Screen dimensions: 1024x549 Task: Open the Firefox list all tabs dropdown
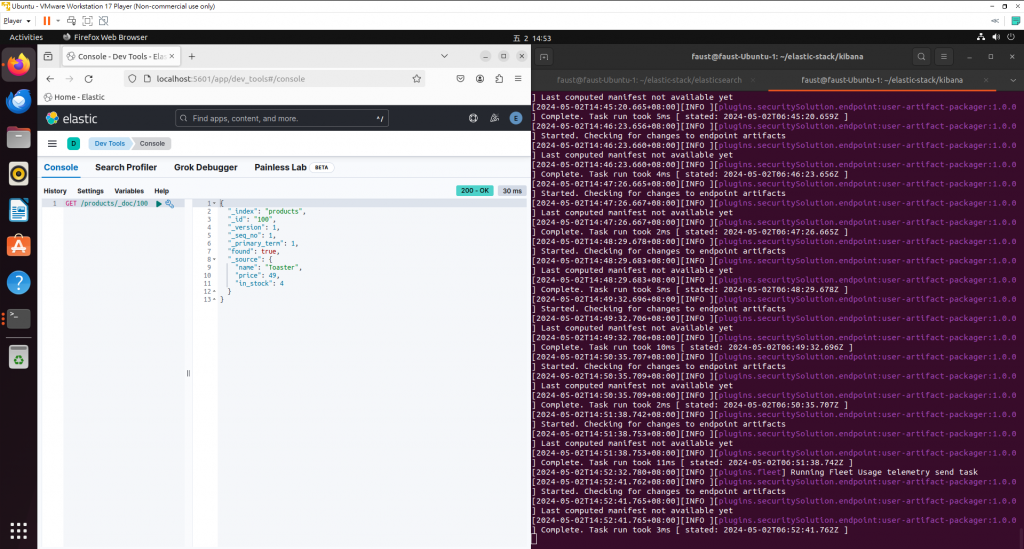pyautogui.click(x=444, y=57)
